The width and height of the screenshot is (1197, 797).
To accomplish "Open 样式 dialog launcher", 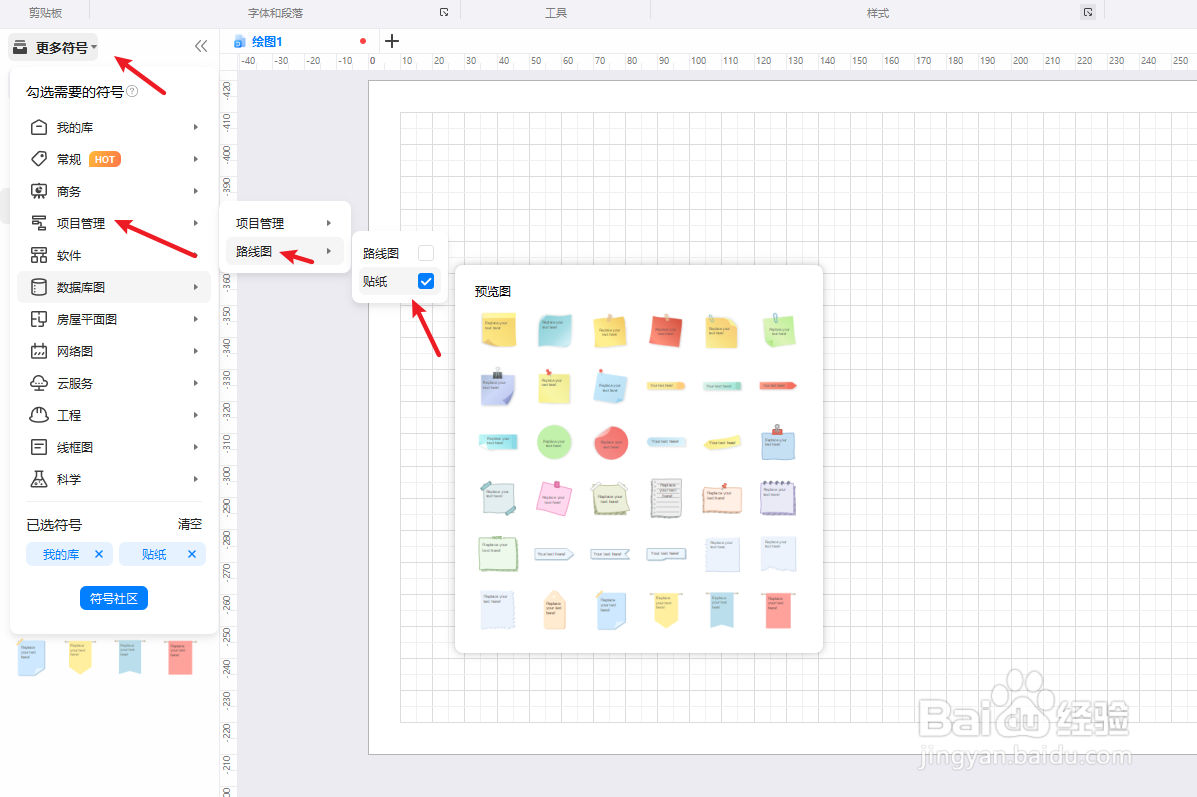I will tap(1088, 12).
